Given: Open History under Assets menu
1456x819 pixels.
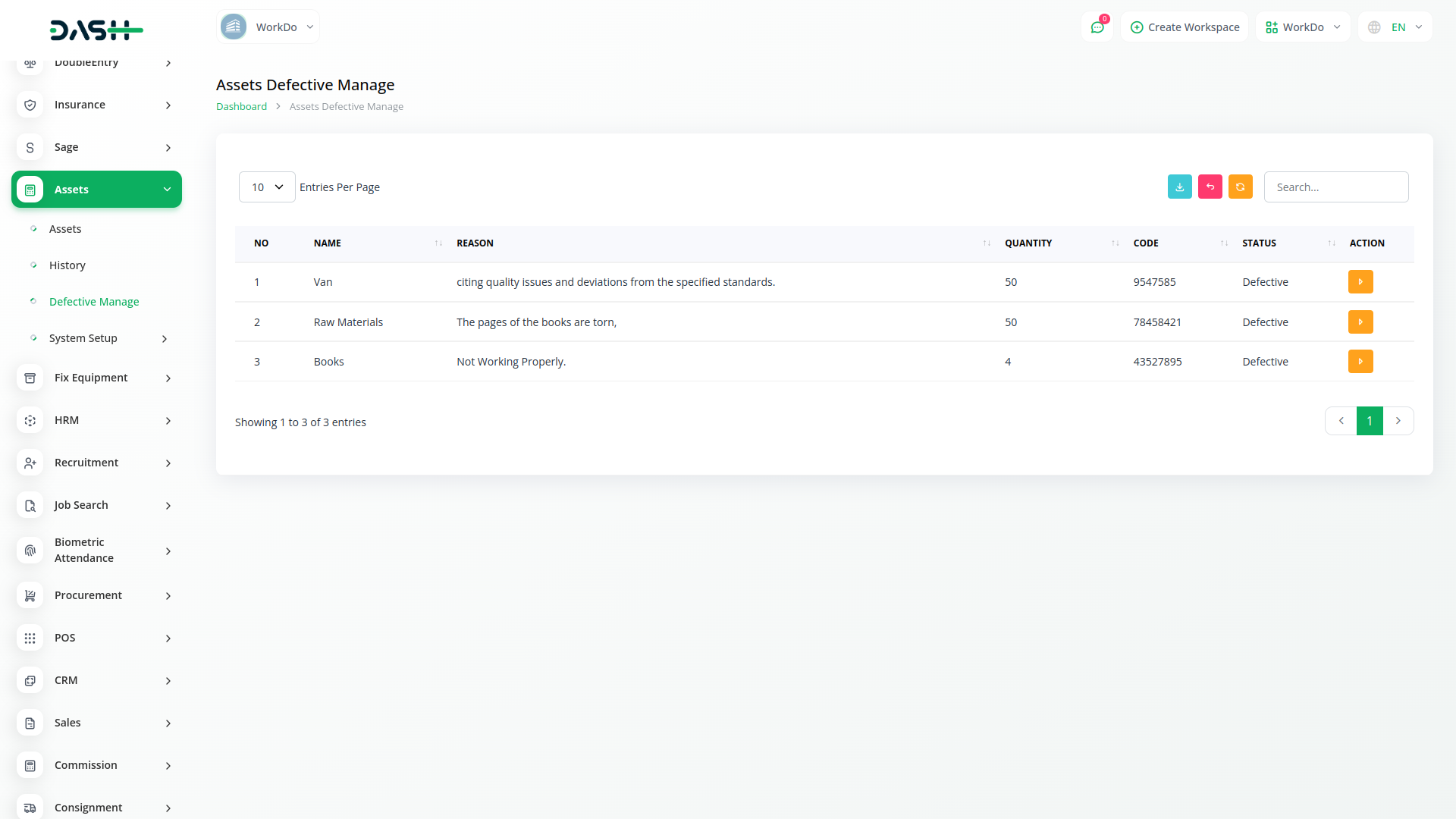Looking at the screenshot, I should 67,265.
